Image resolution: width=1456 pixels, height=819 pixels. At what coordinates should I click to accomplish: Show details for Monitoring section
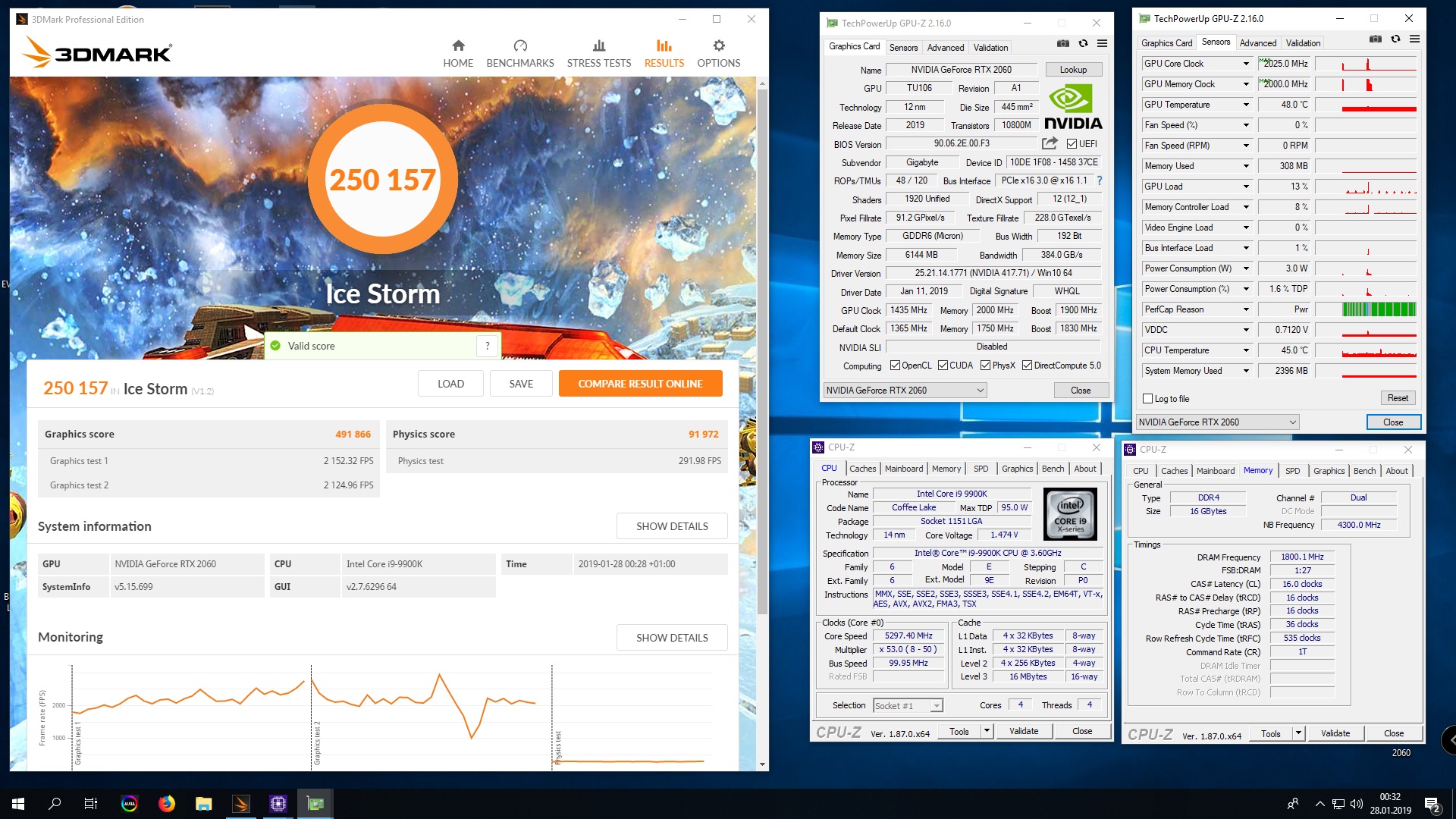click(x=672, y=638)
